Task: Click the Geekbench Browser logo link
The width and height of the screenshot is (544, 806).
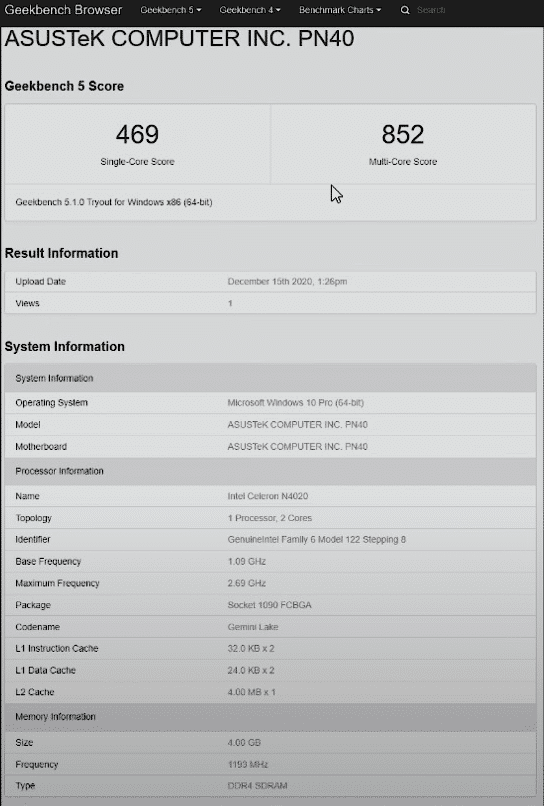Action: point(63,10)
